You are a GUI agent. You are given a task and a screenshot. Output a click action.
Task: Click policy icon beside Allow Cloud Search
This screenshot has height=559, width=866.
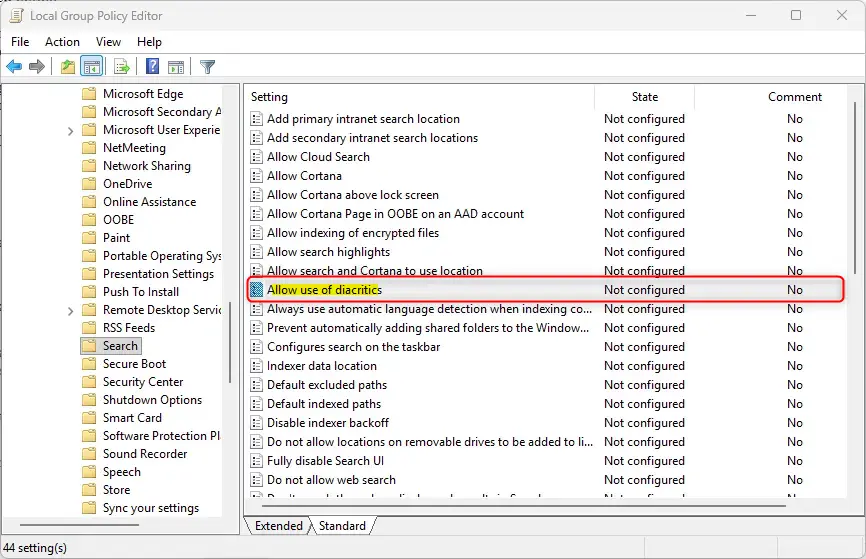(x=256, y=157)
